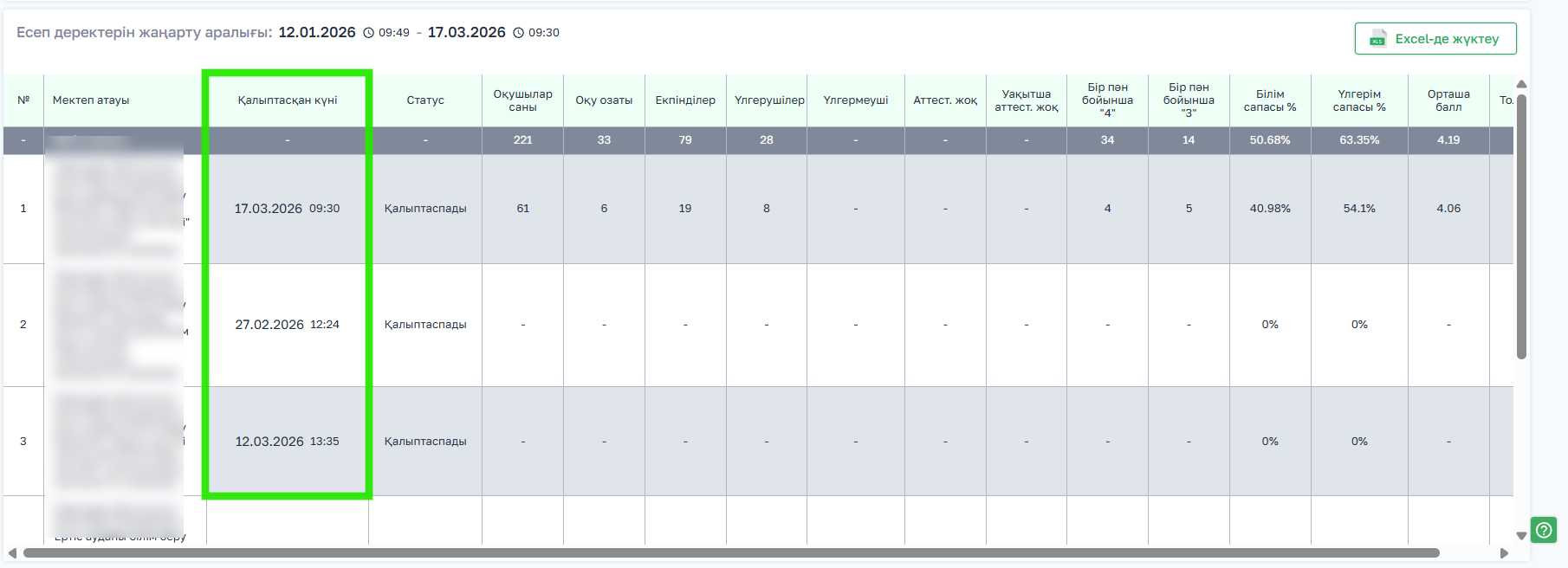Viewport: 1568px width, 568px height.
Task: Click the Орташа балл column header
Action: (1448, 100)
